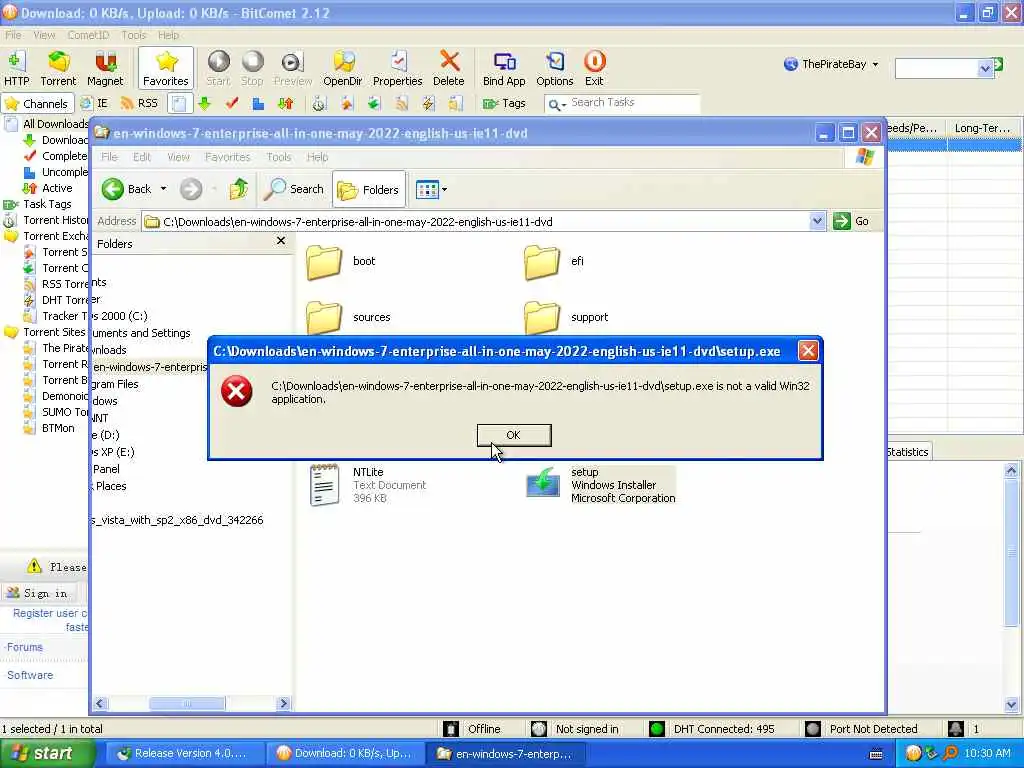Click the Back button in Explorer
This screenshot has height=768, width=1024.
[x=127, y=189]
